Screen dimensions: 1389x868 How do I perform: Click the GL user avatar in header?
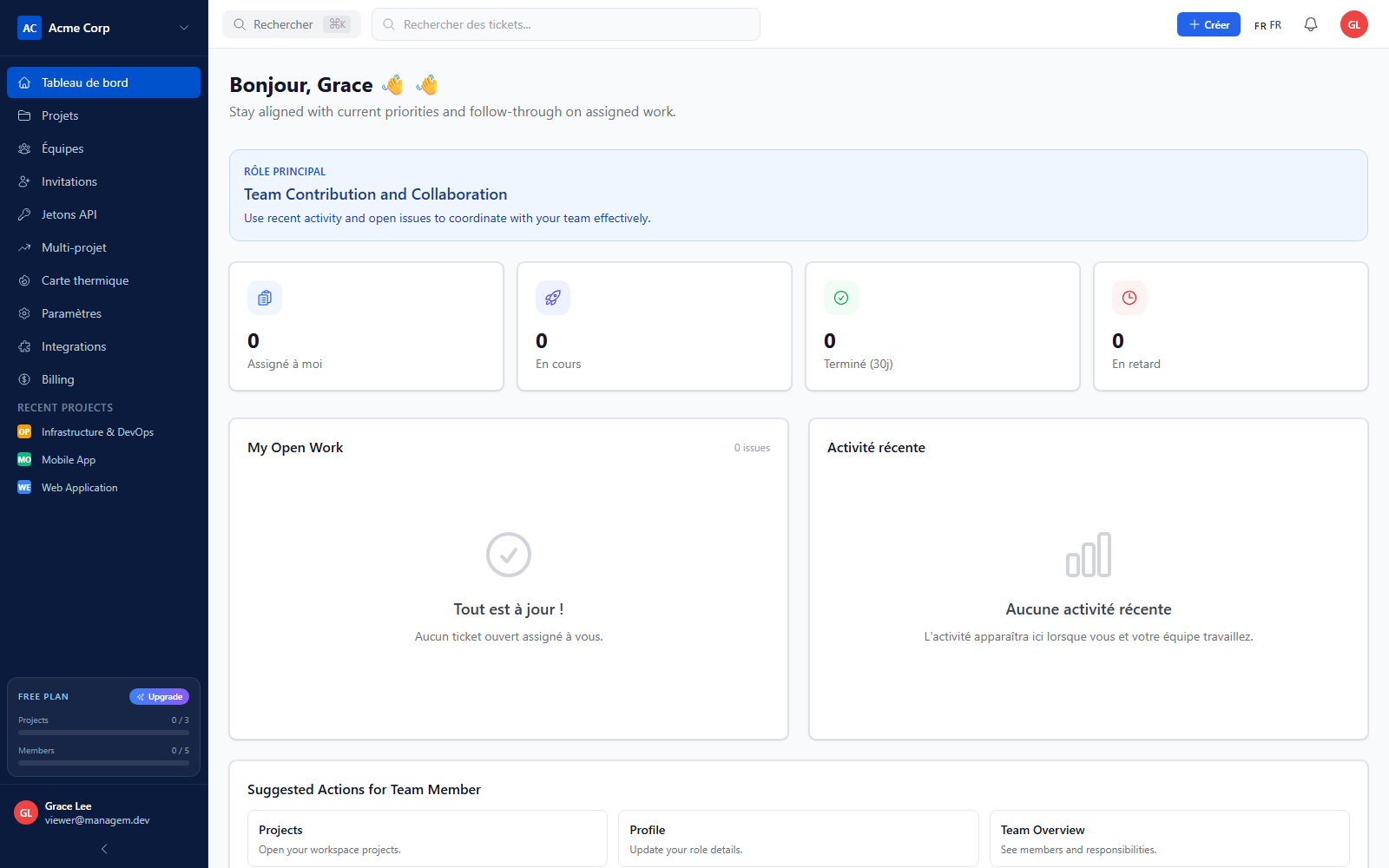(x=1354, y=24)
